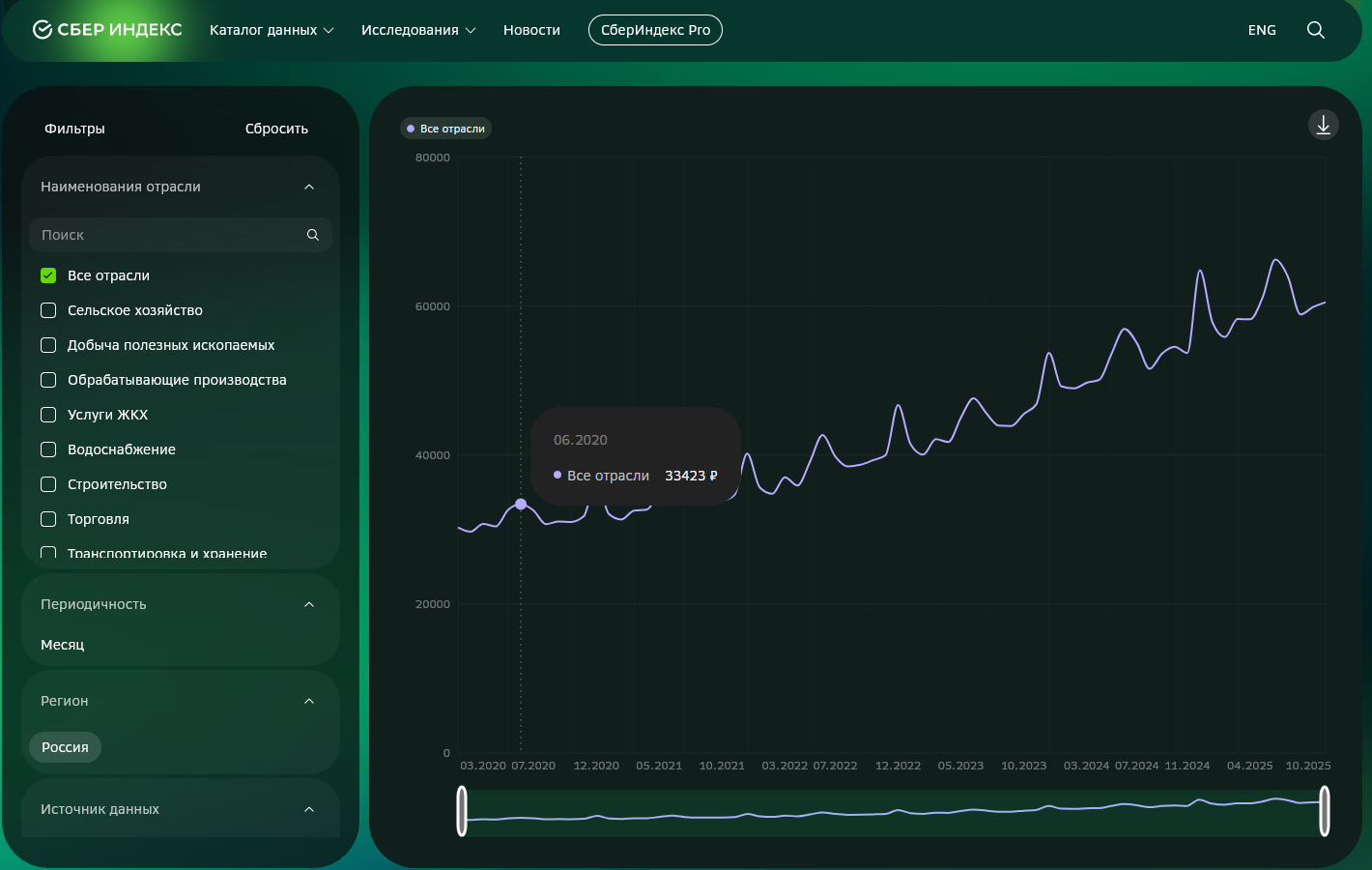Click the СберИндекс Pro button
1372x870 pixels.
pos(655,30)
